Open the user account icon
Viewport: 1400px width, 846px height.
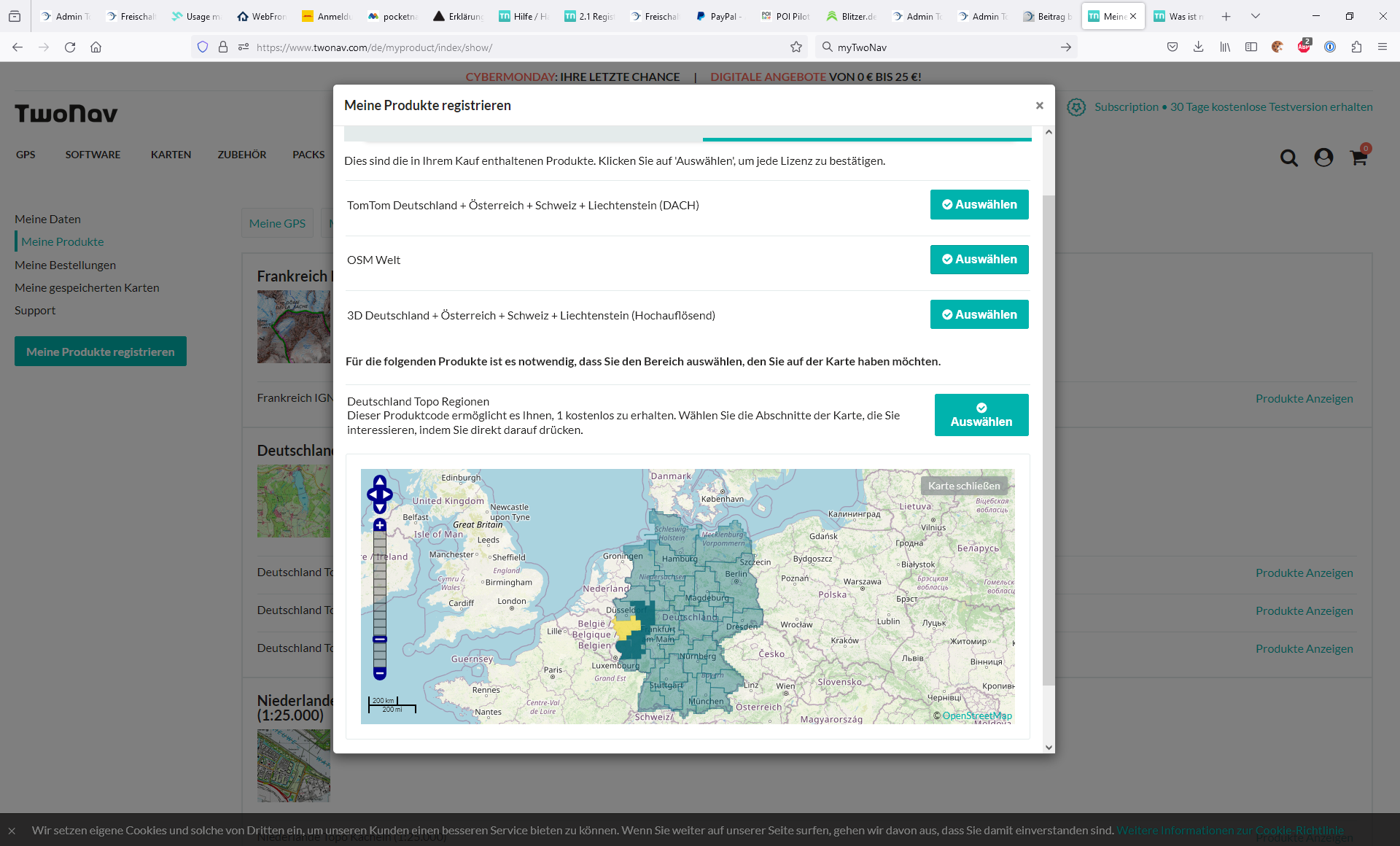click(1323, 158)
